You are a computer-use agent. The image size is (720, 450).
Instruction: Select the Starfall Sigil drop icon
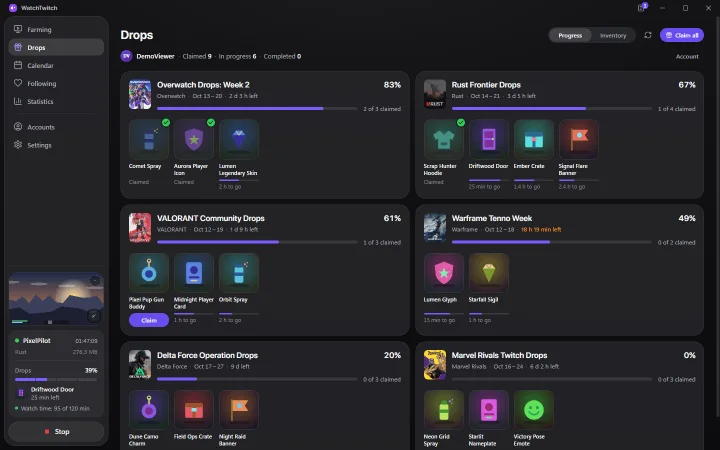click(x=489, y=273)
